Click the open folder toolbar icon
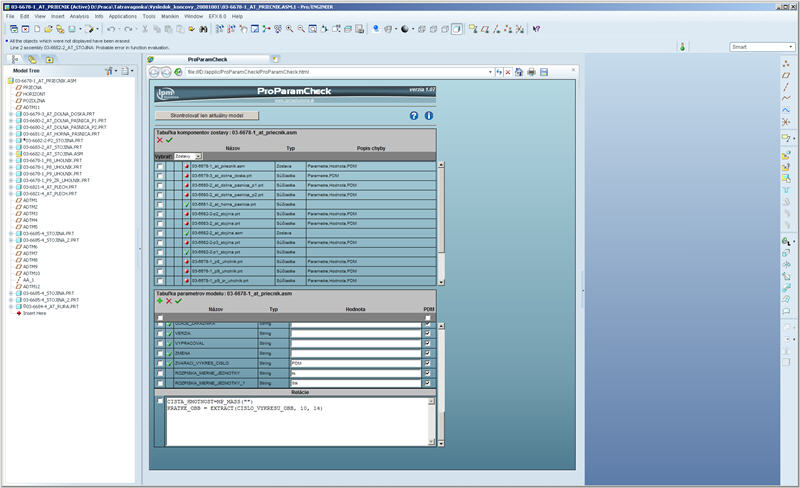Image resolution: width=800 pixels, height=488 pixels. (x=48, y=29)
